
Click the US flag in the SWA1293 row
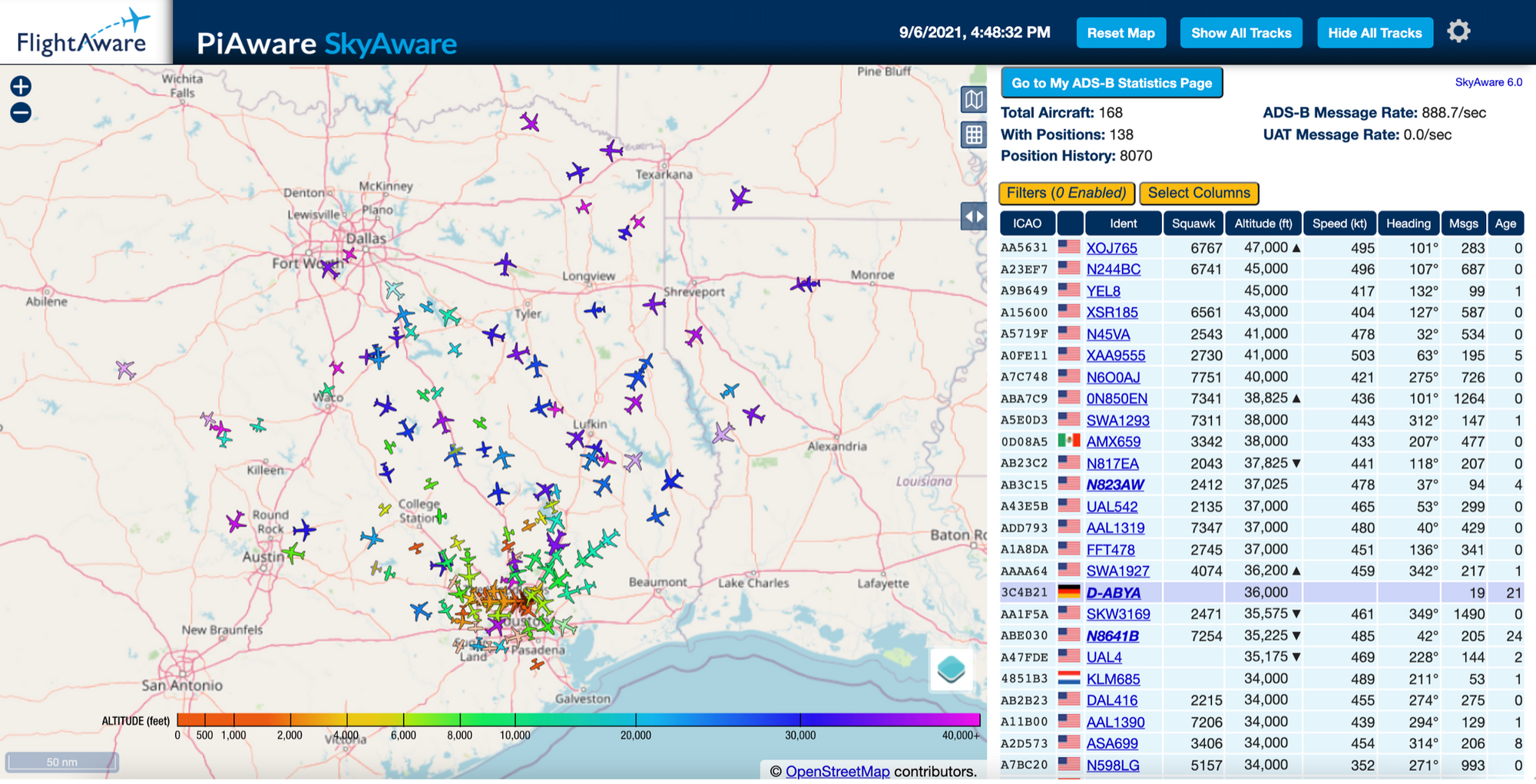click(1068, 419)
